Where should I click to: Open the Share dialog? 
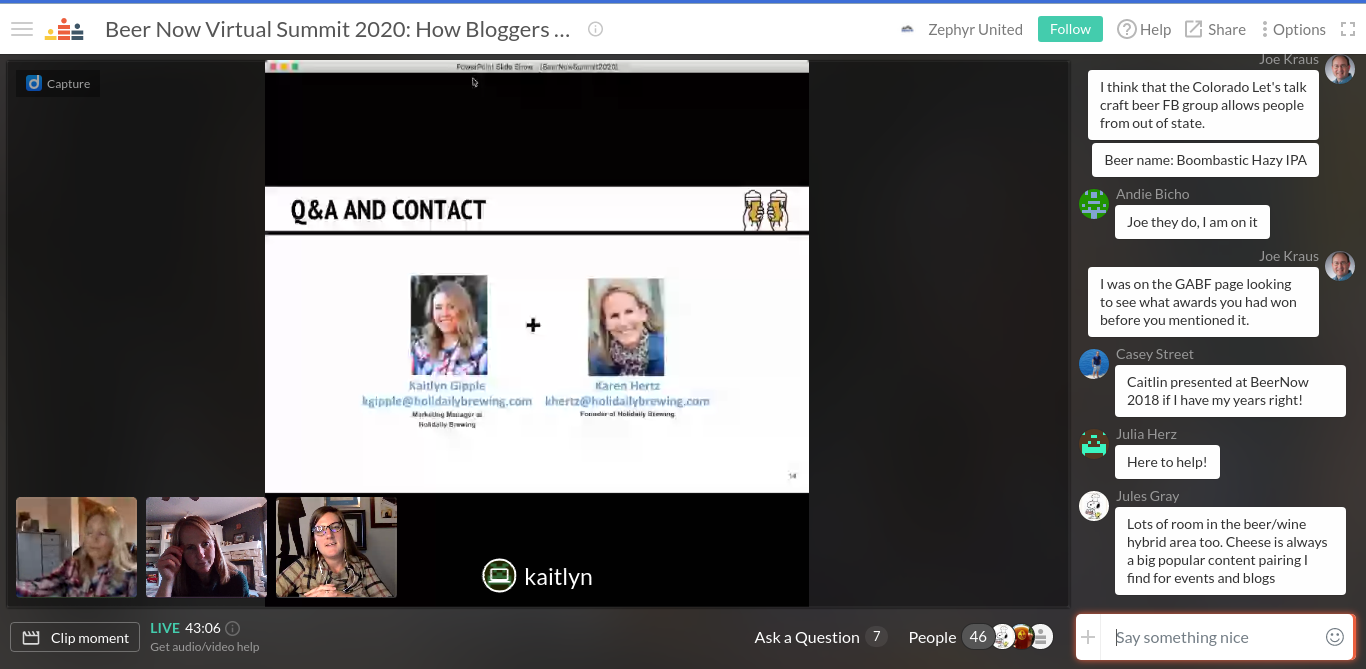point(1215,29)
